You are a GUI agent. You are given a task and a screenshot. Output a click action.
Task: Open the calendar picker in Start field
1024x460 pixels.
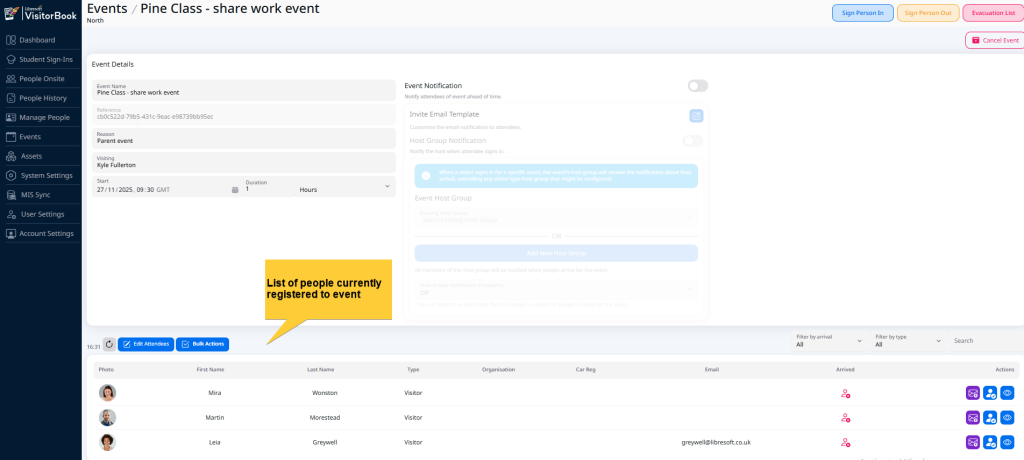click(x=235, y=189)
